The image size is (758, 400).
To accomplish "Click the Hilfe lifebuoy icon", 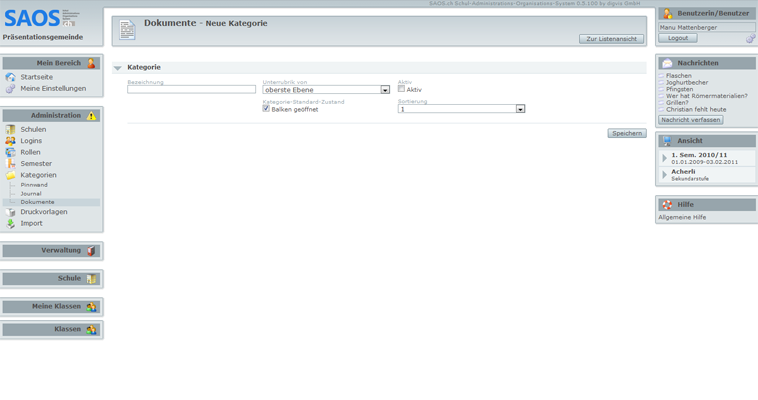I will [668, 205].
